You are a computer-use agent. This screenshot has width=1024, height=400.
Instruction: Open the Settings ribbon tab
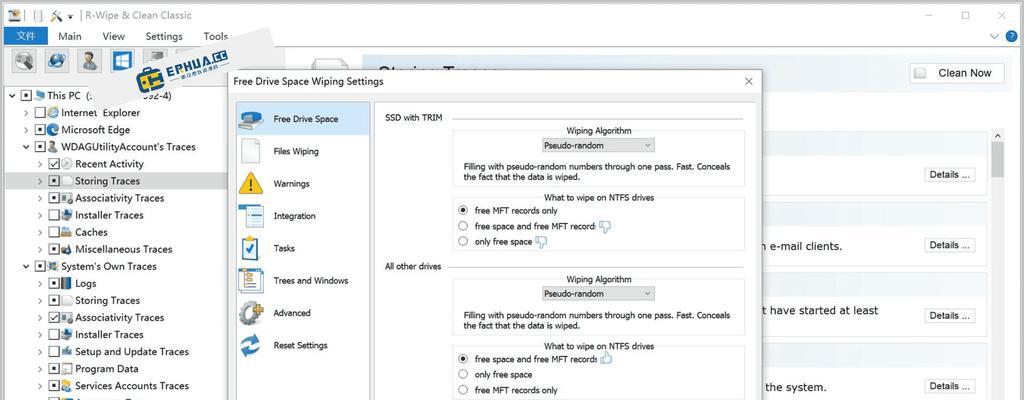click(x=164, y=37)
